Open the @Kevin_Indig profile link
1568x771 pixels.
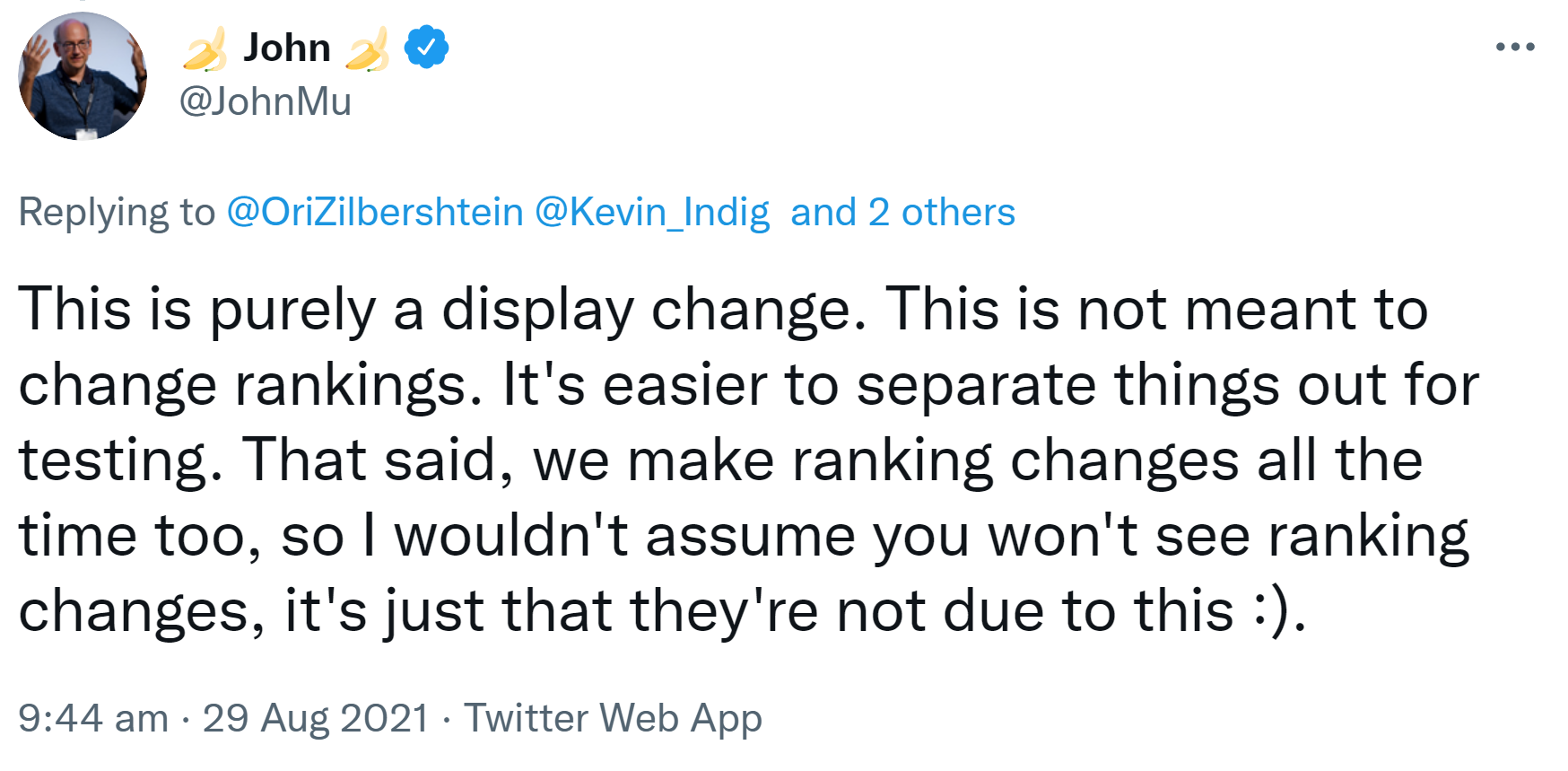[x=652, y=213]
